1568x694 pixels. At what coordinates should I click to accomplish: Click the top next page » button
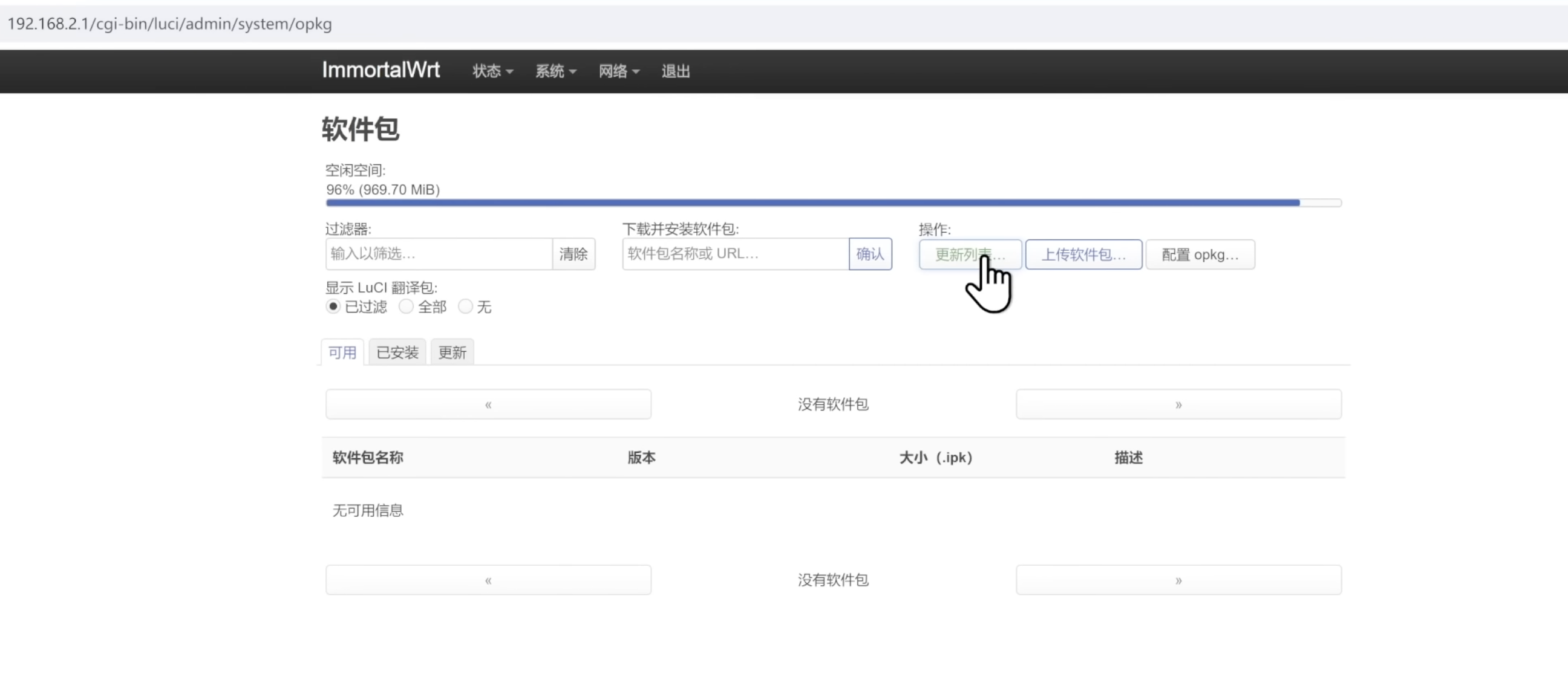1178,404
